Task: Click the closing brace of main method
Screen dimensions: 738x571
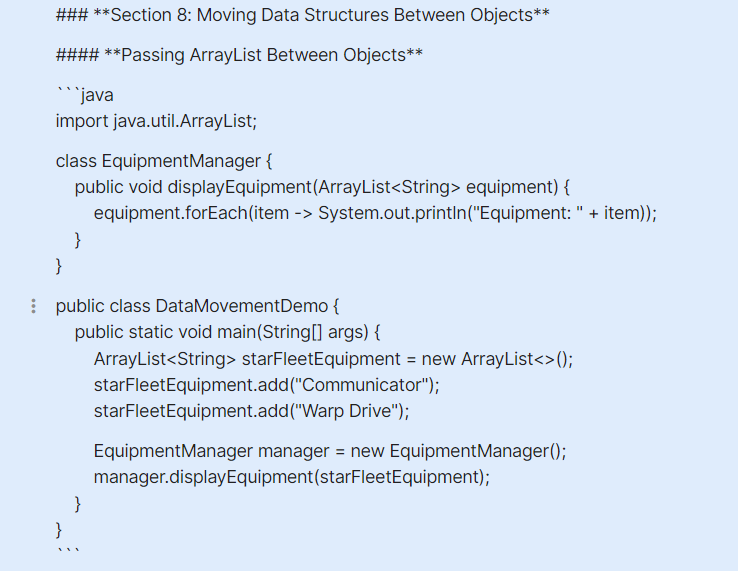Action: (x=78, y=502)
